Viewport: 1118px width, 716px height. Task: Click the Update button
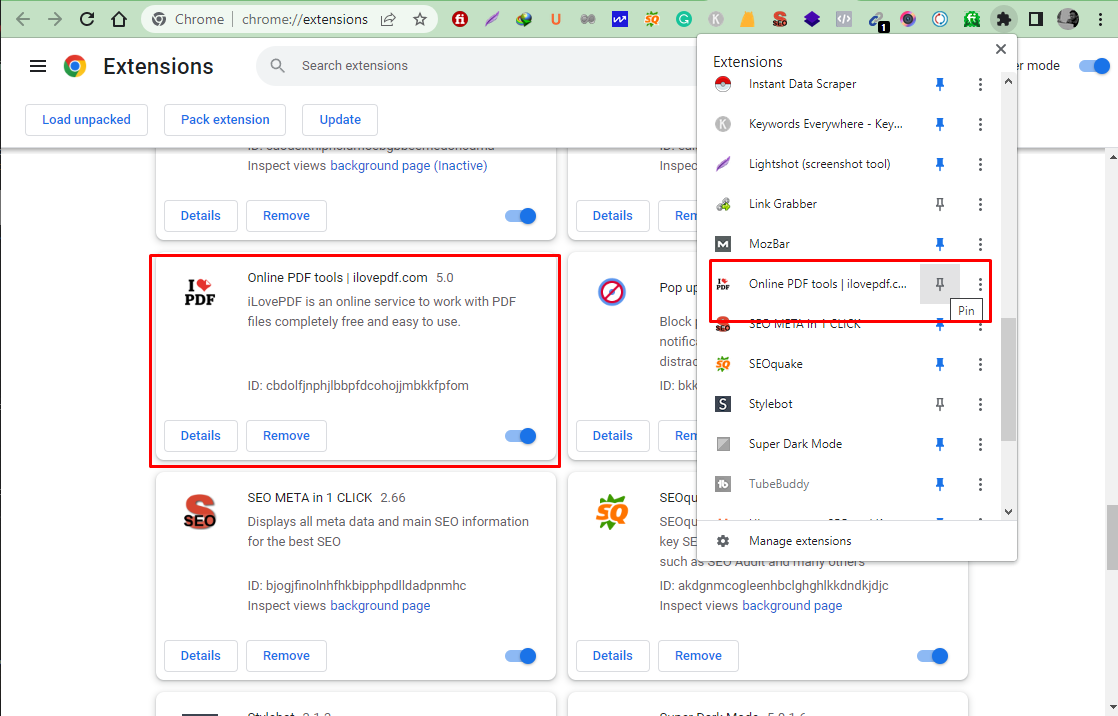coord(340,120)
